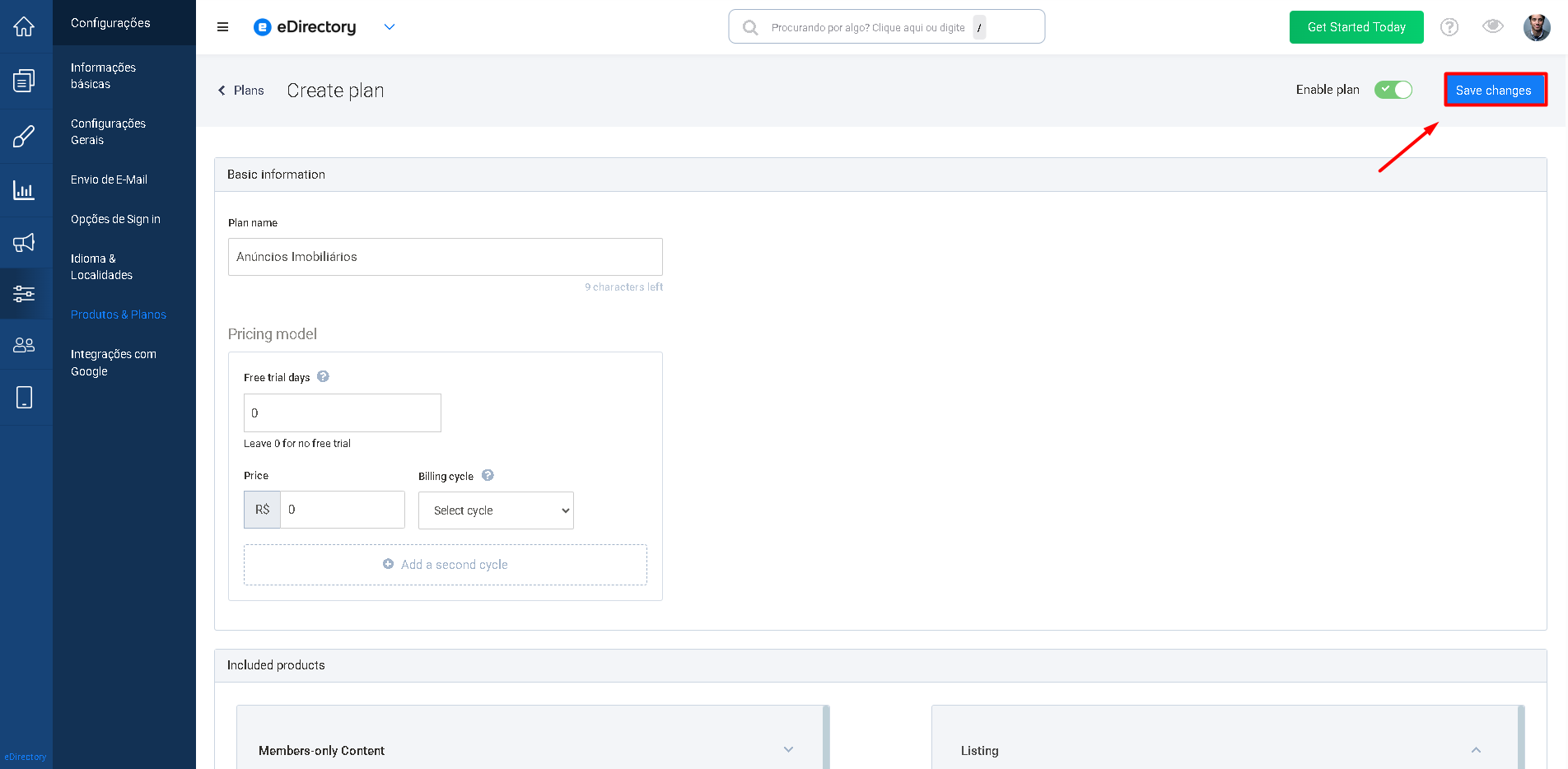Open the users accounts sidebar icon
1568x769 pixels.
(24, 345)
